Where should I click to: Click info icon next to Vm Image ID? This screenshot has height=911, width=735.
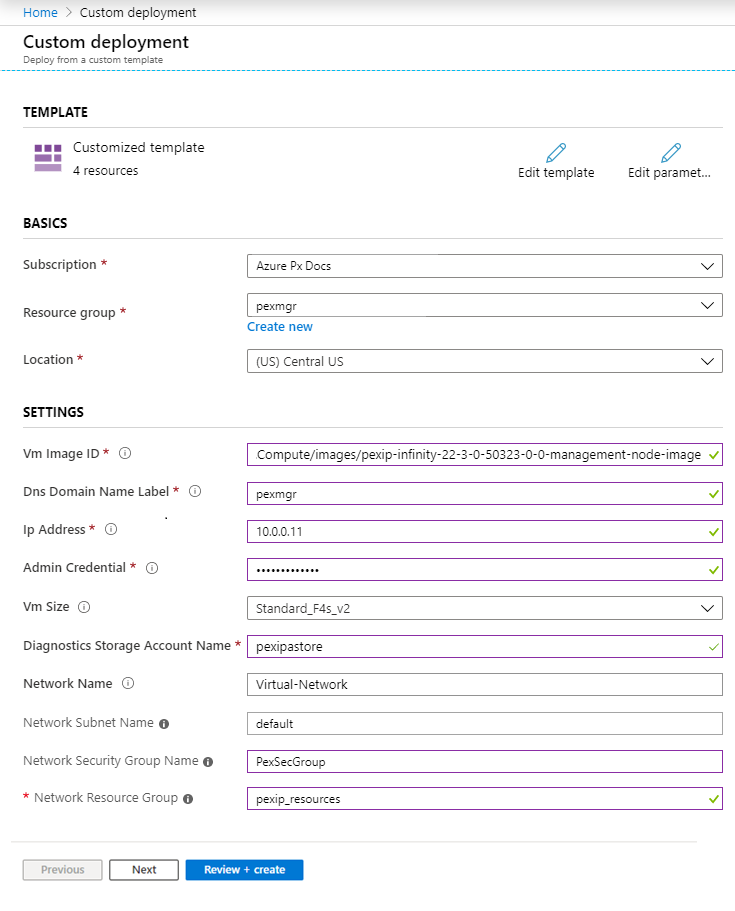[125, 454]
